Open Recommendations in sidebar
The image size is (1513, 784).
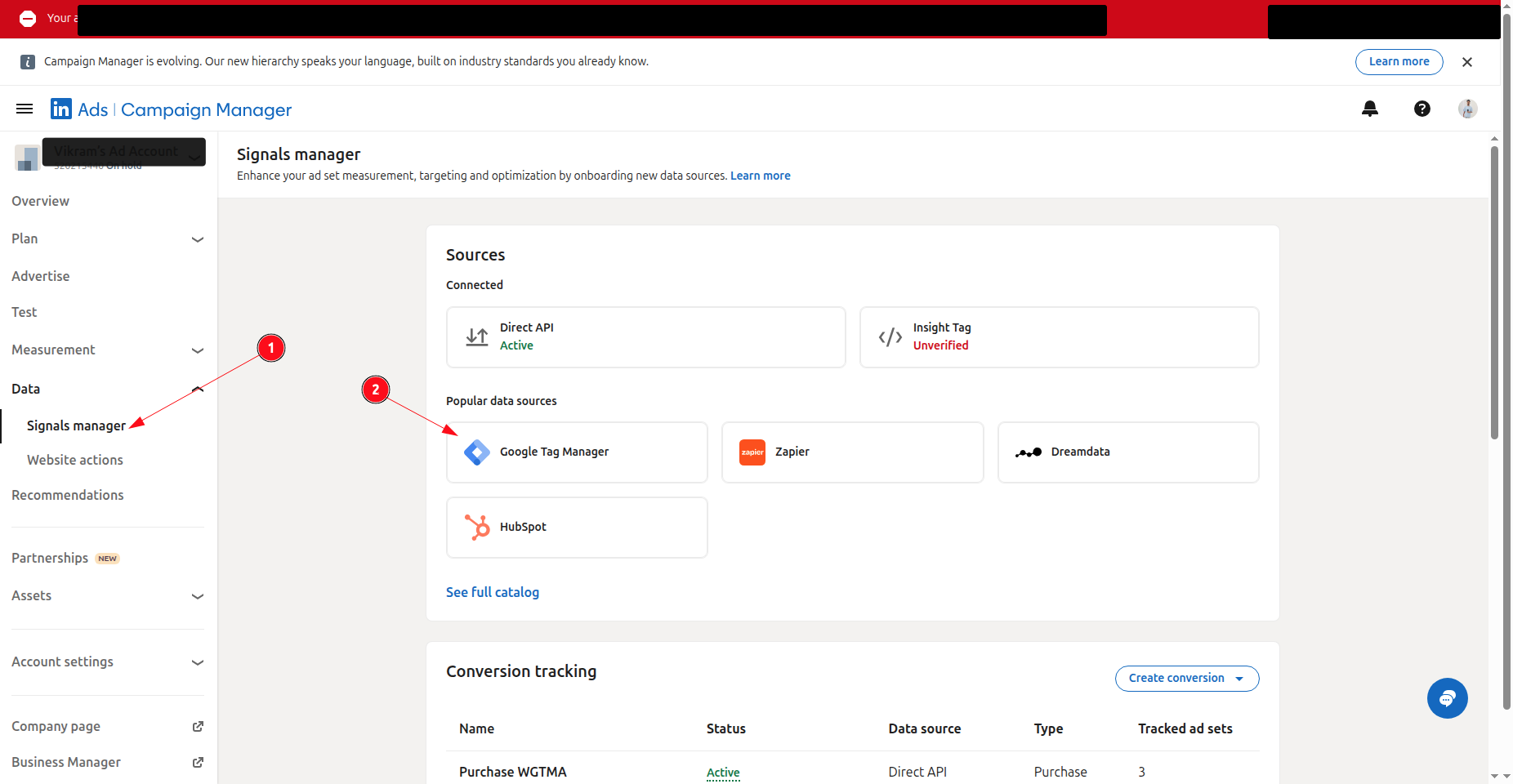[x=68, y=495]
